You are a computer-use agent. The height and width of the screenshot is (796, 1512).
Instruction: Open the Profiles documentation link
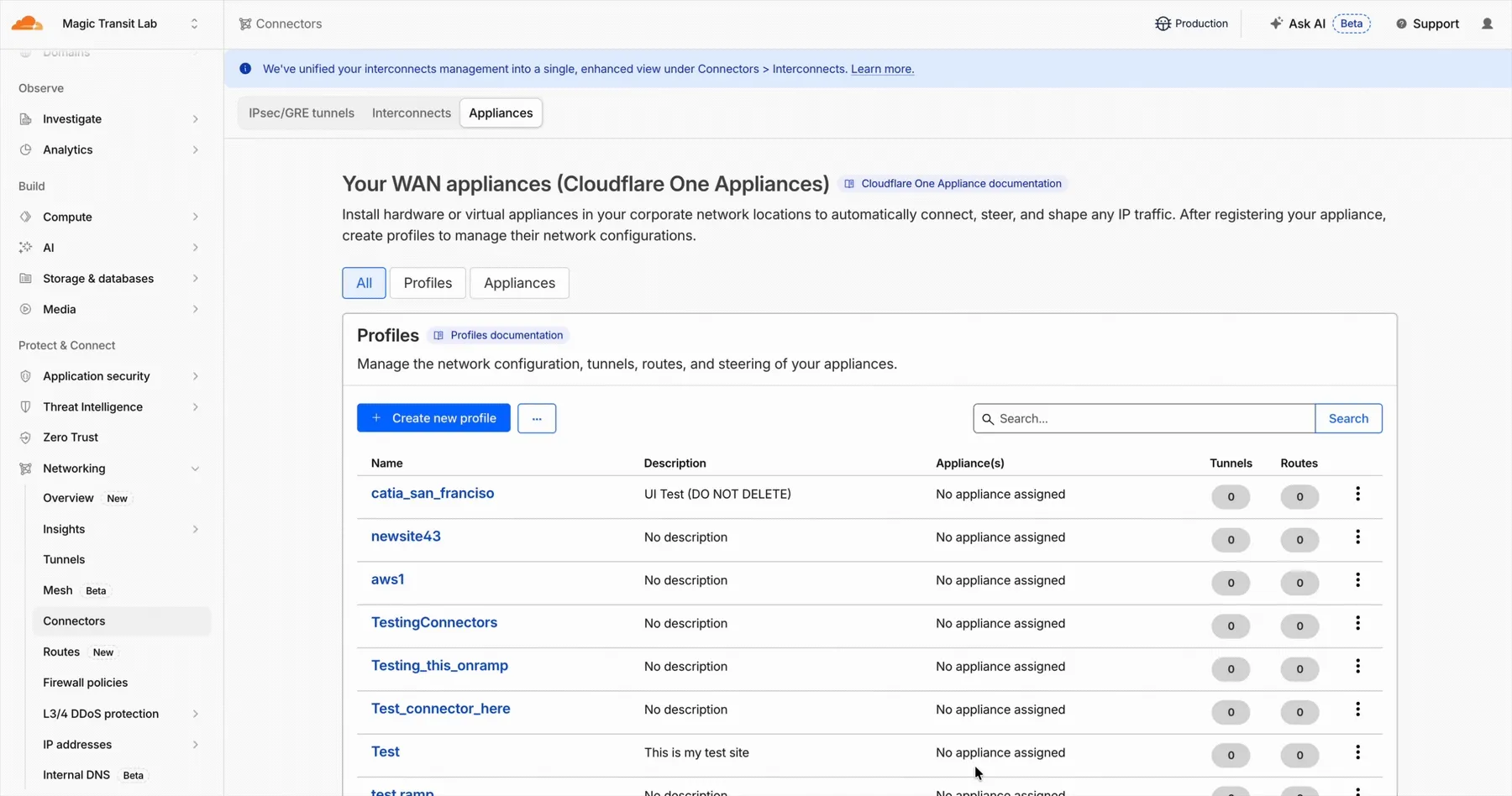click(x=498, y=335)
